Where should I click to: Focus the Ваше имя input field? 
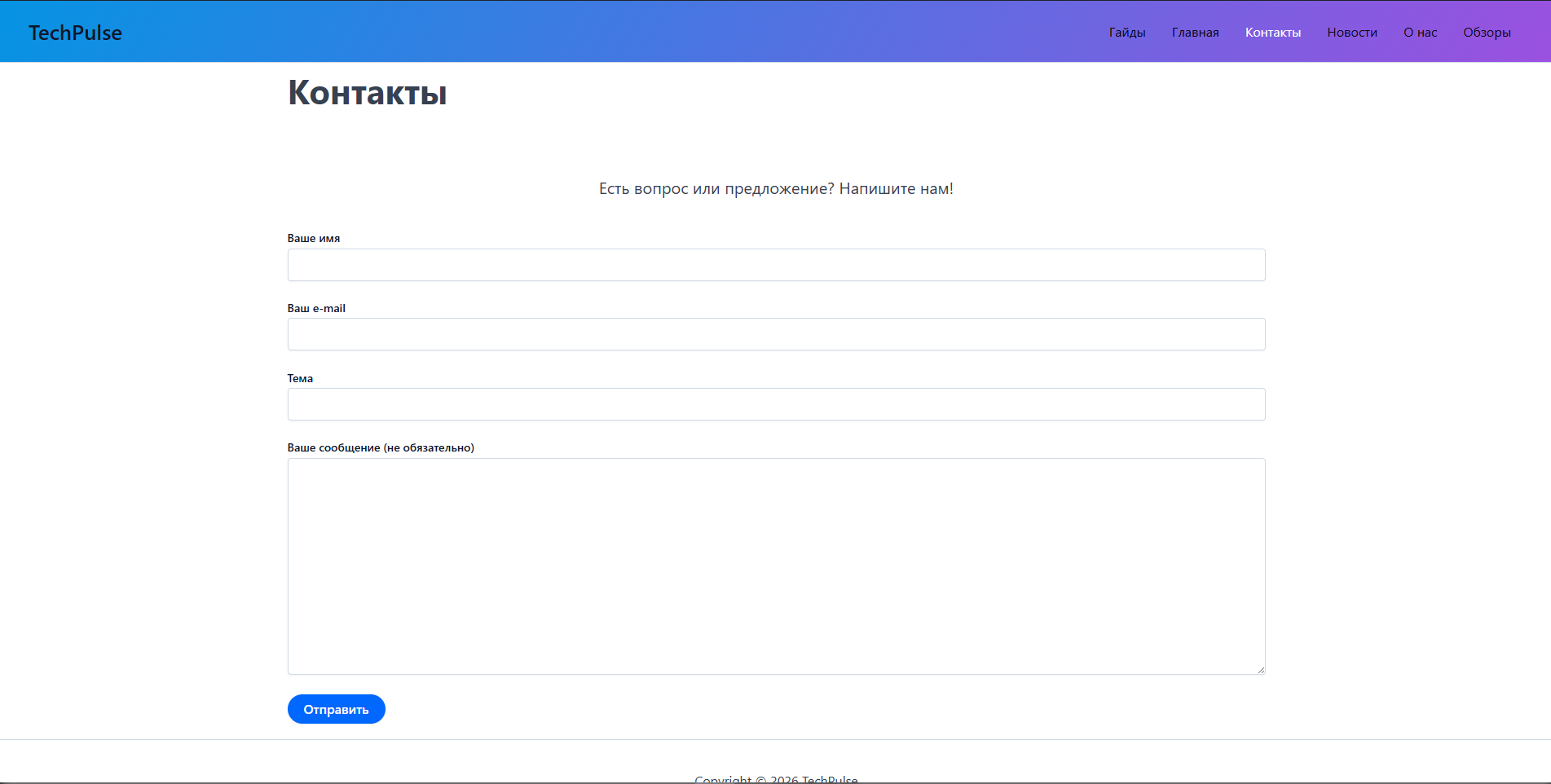pyautogui.click(x=776, y=265)
